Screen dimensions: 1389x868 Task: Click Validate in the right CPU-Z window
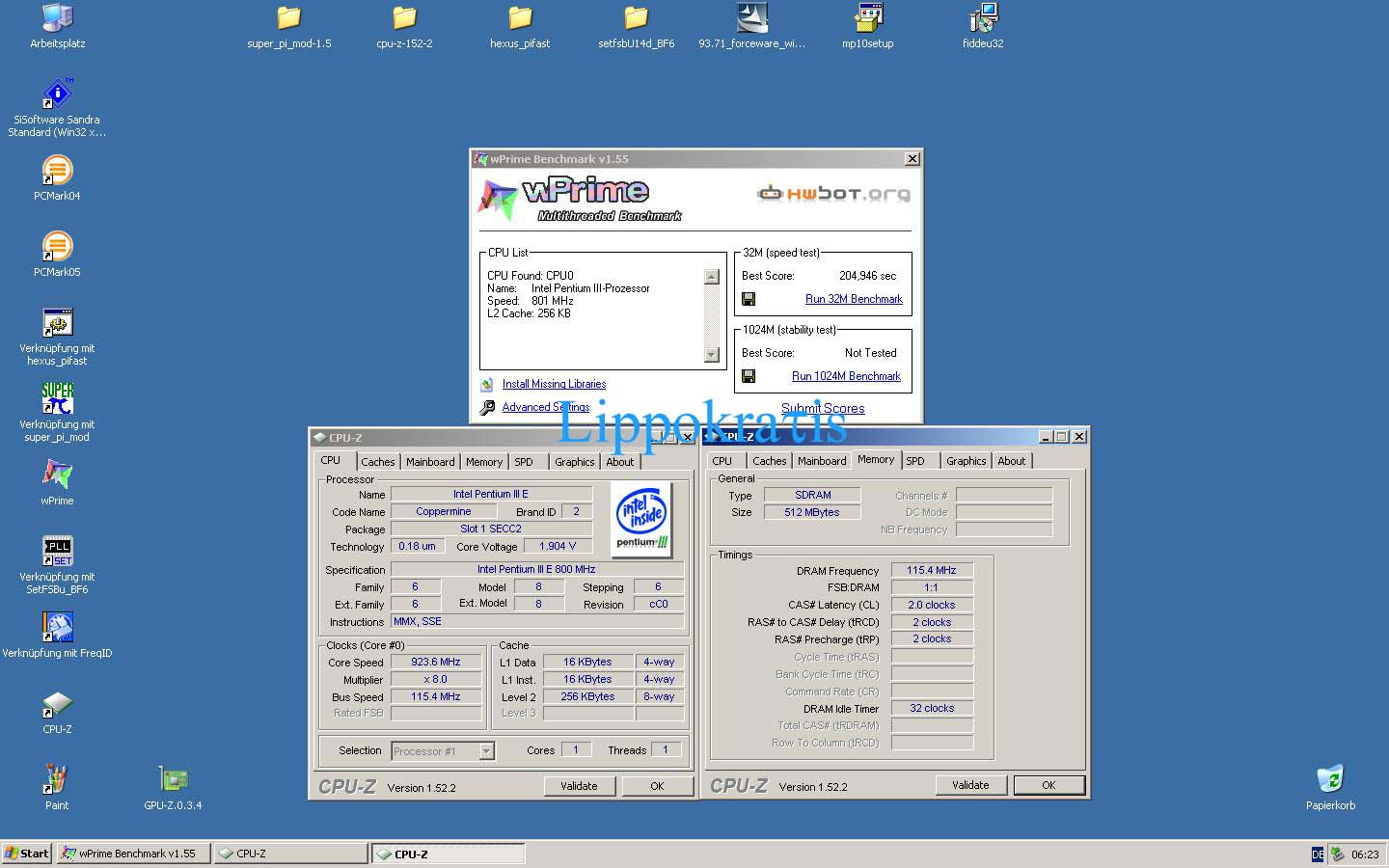pos(970,785)
